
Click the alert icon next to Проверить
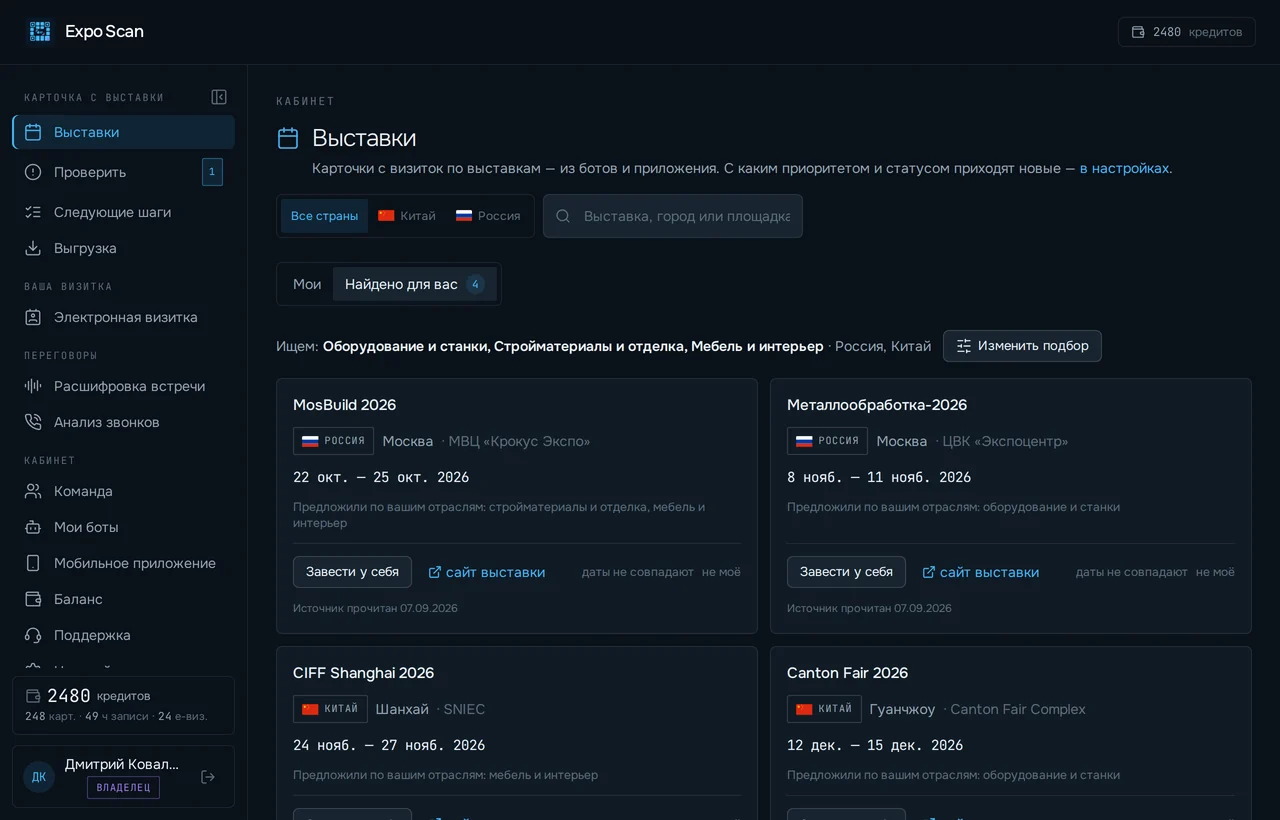coord(33,172)
